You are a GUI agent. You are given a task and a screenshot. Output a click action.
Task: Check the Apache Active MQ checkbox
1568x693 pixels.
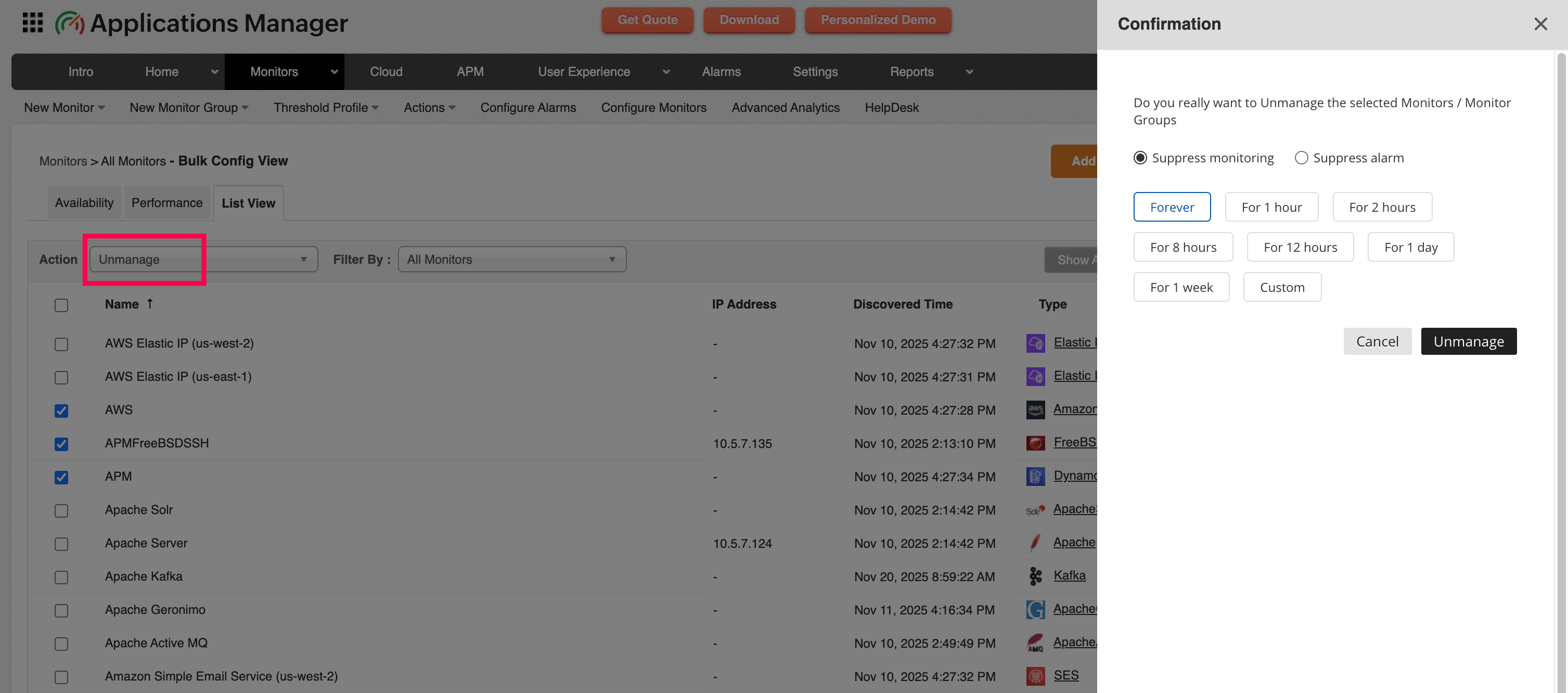61,644
